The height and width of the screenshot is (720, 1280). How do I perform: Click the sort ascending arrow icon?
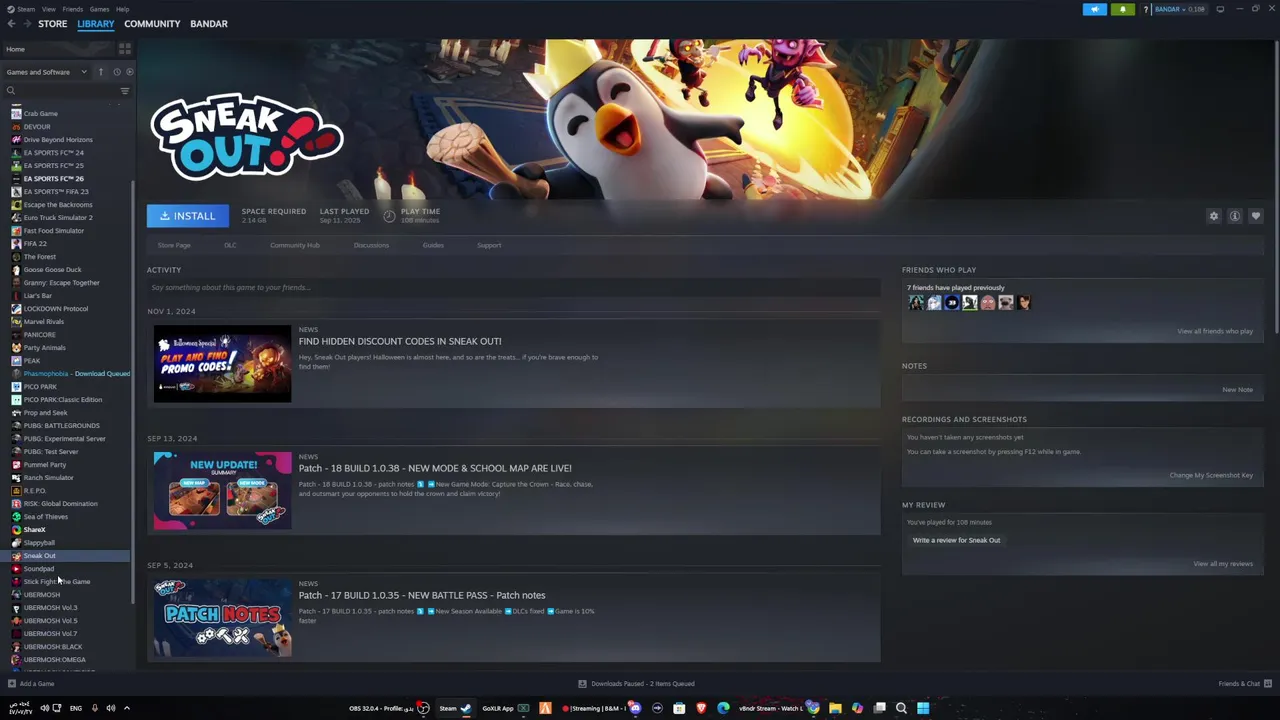pyautogui.click(x=100, y=72)
